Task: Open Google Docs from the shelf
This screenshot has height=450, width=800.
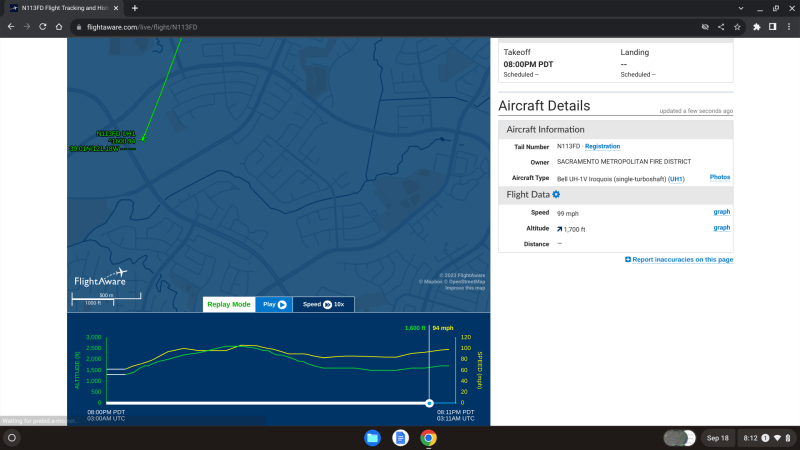Action: tap(401, 438)
